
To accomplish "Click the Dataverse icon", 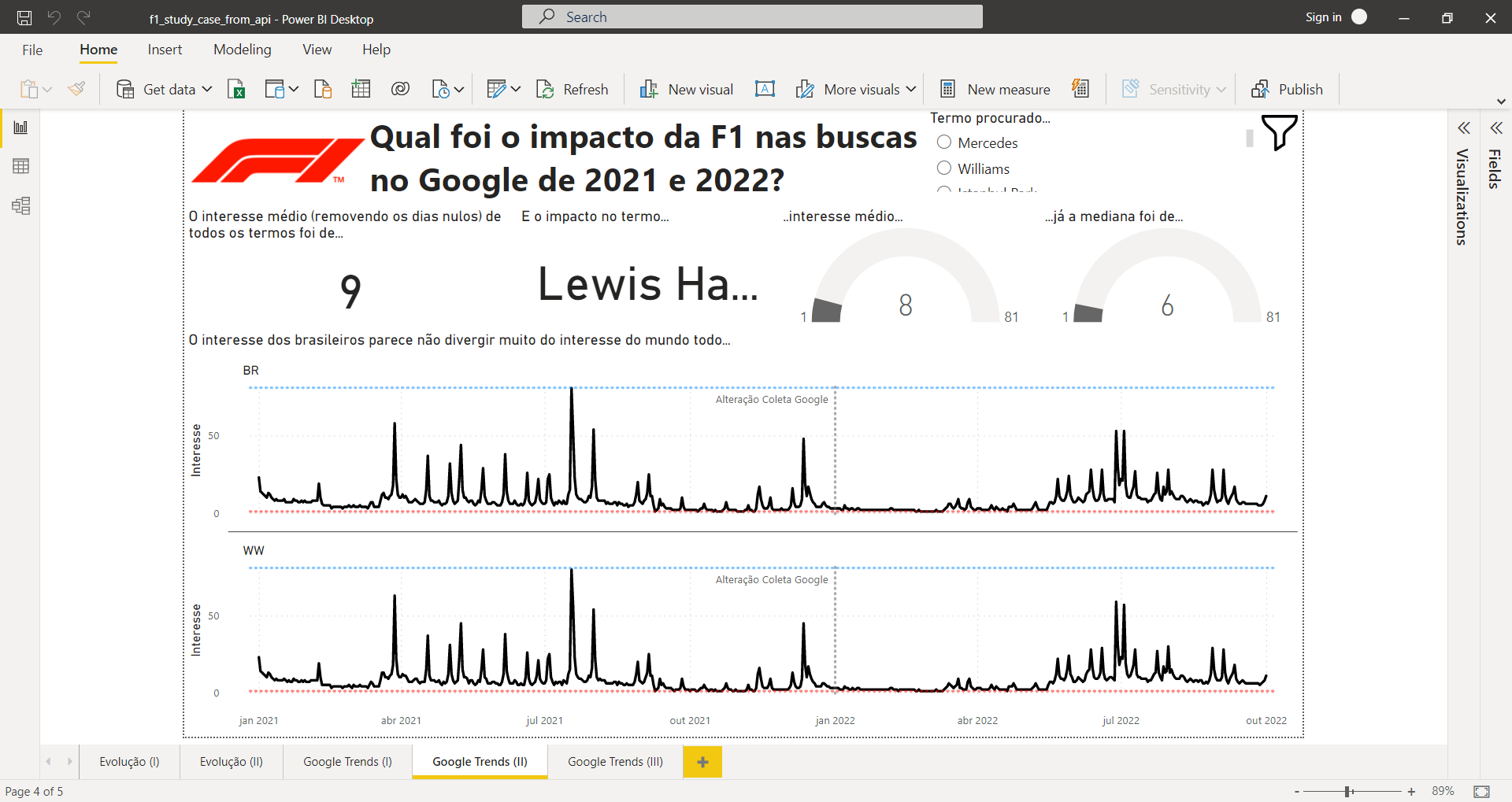I will point(400,89).
